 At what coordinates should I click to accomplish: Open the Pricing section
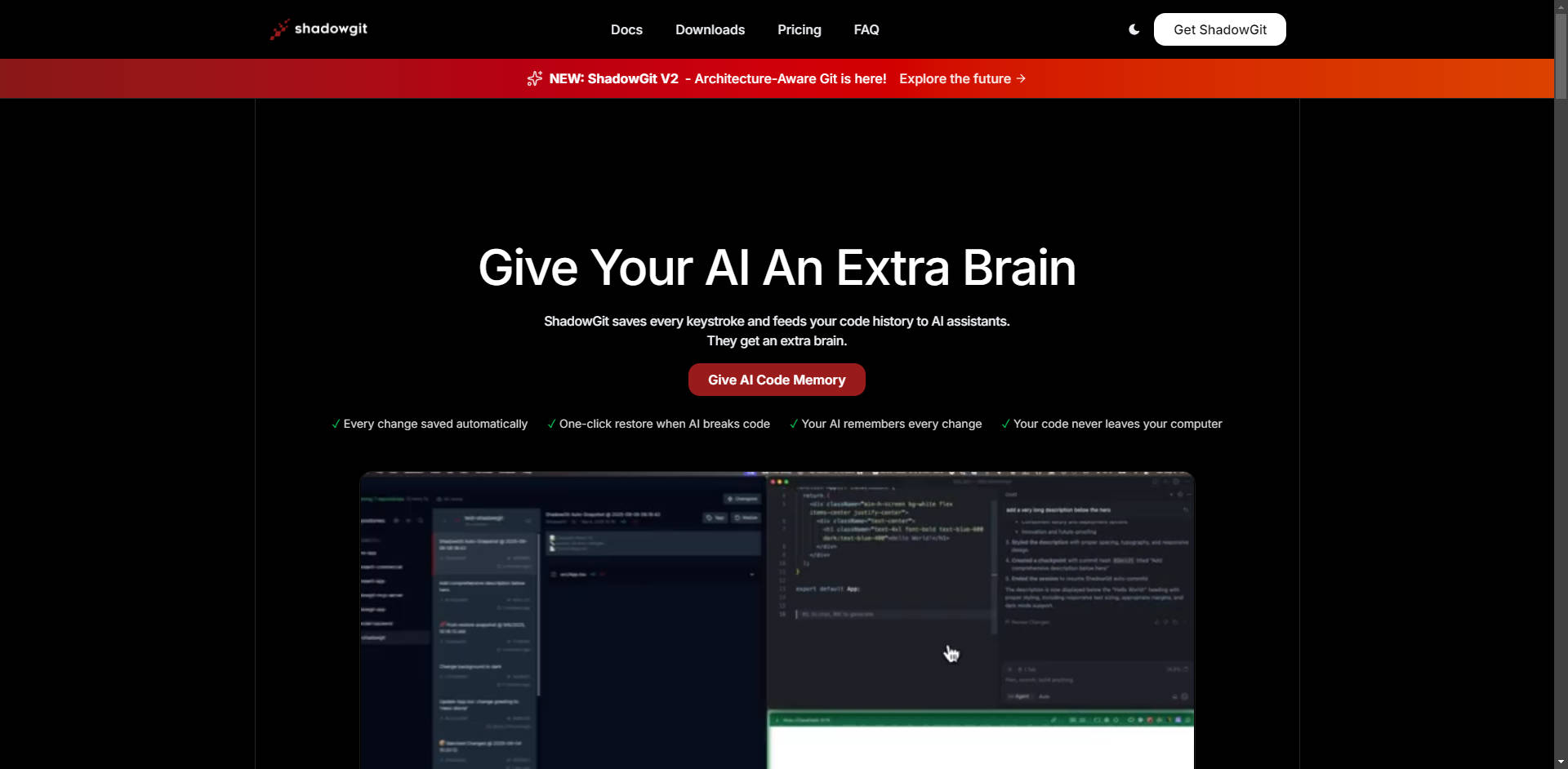[799, 29]
